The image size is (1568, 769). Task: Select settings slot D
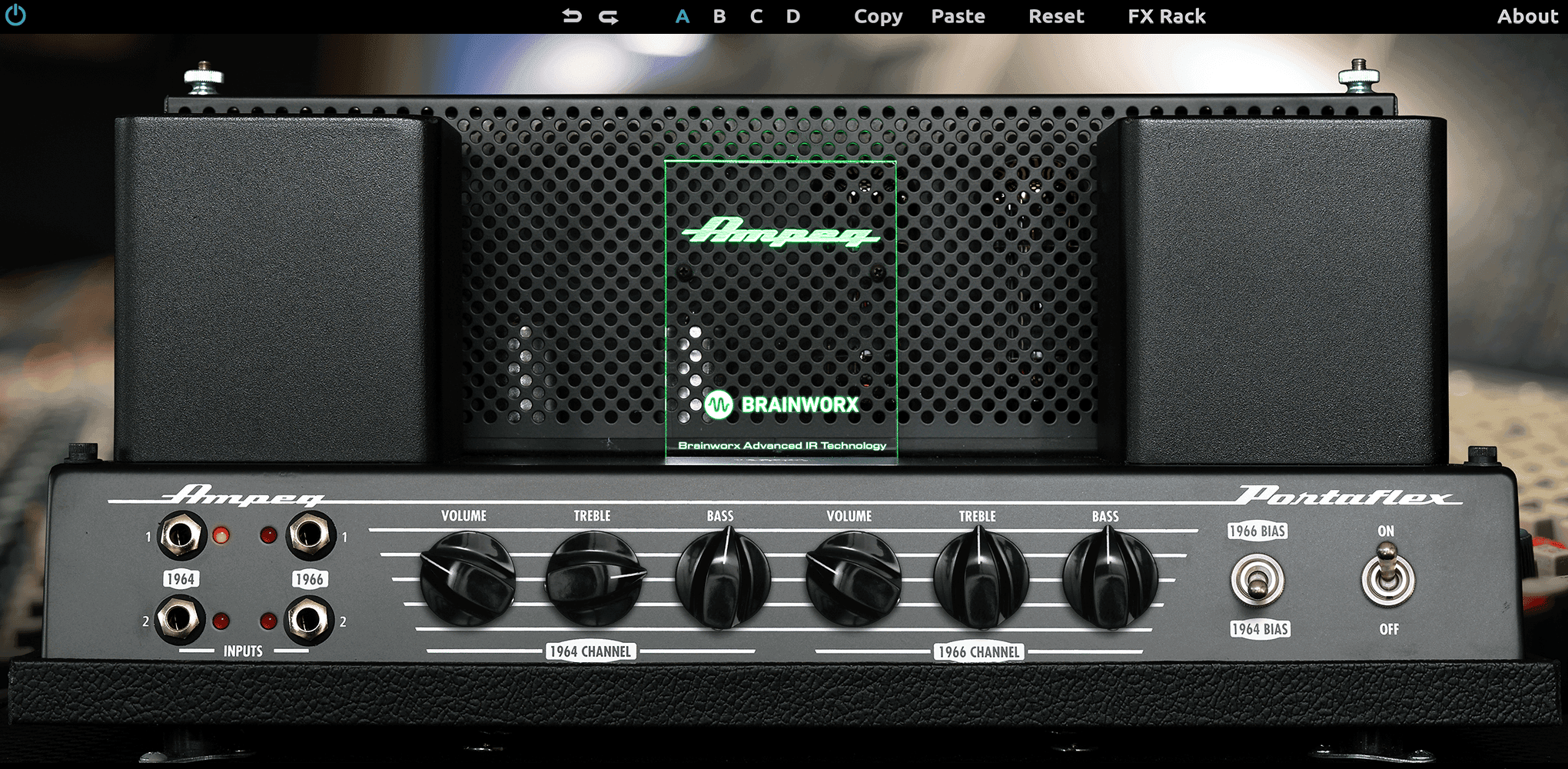pyautogui.click(x=793, y=16)
